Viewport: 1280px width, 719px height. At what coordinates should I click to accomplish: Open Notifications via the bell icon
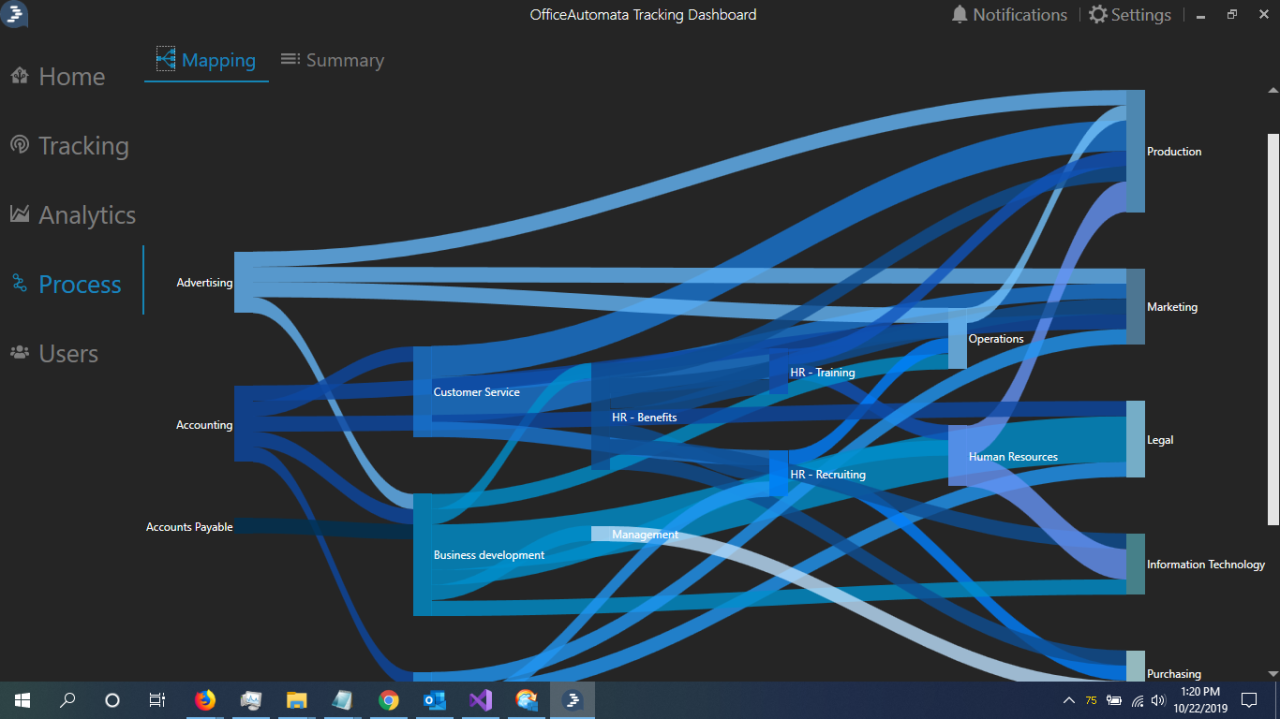[960, 15]
